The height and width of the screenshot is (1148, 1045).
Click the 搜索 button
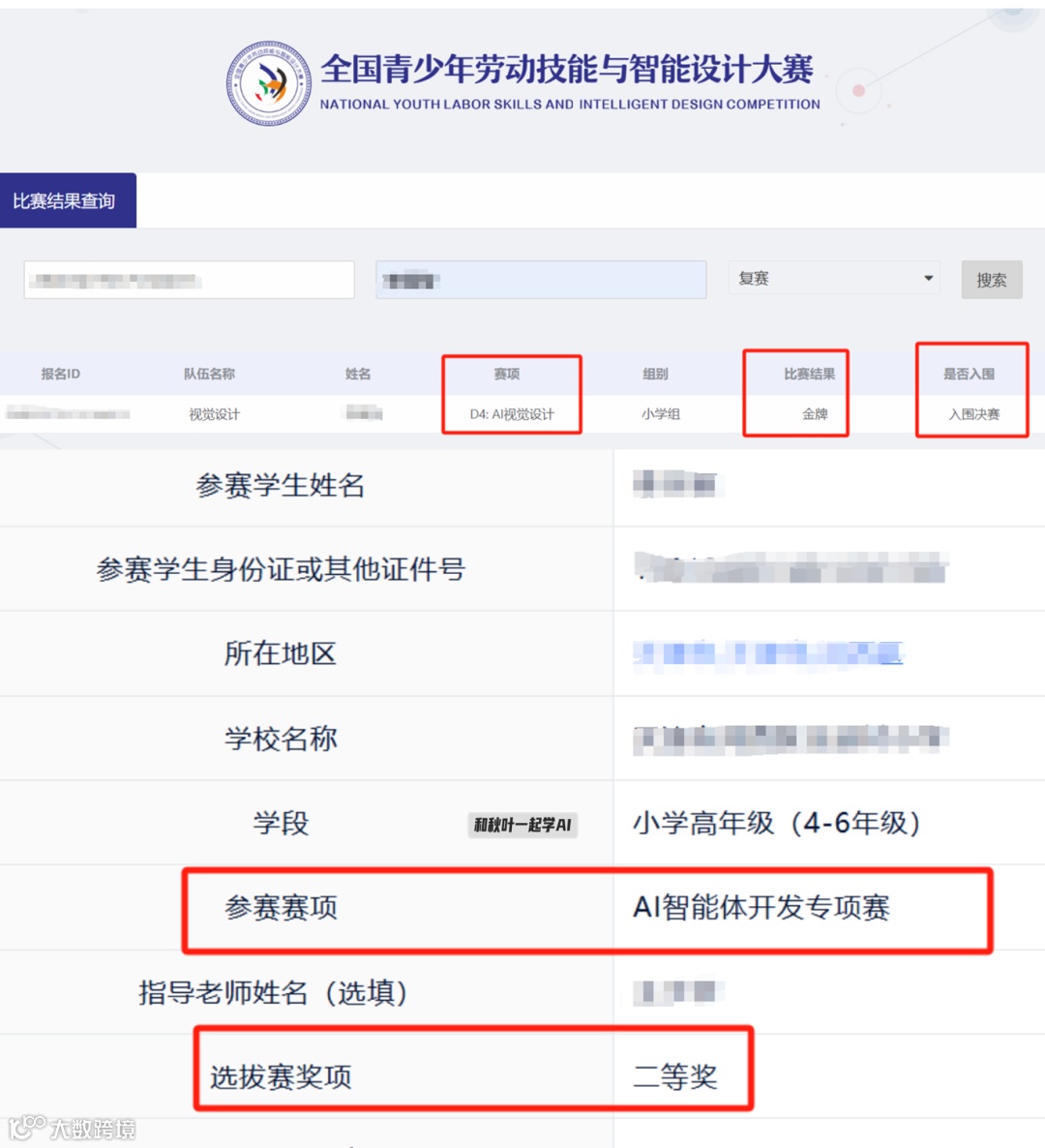(992, 280)
